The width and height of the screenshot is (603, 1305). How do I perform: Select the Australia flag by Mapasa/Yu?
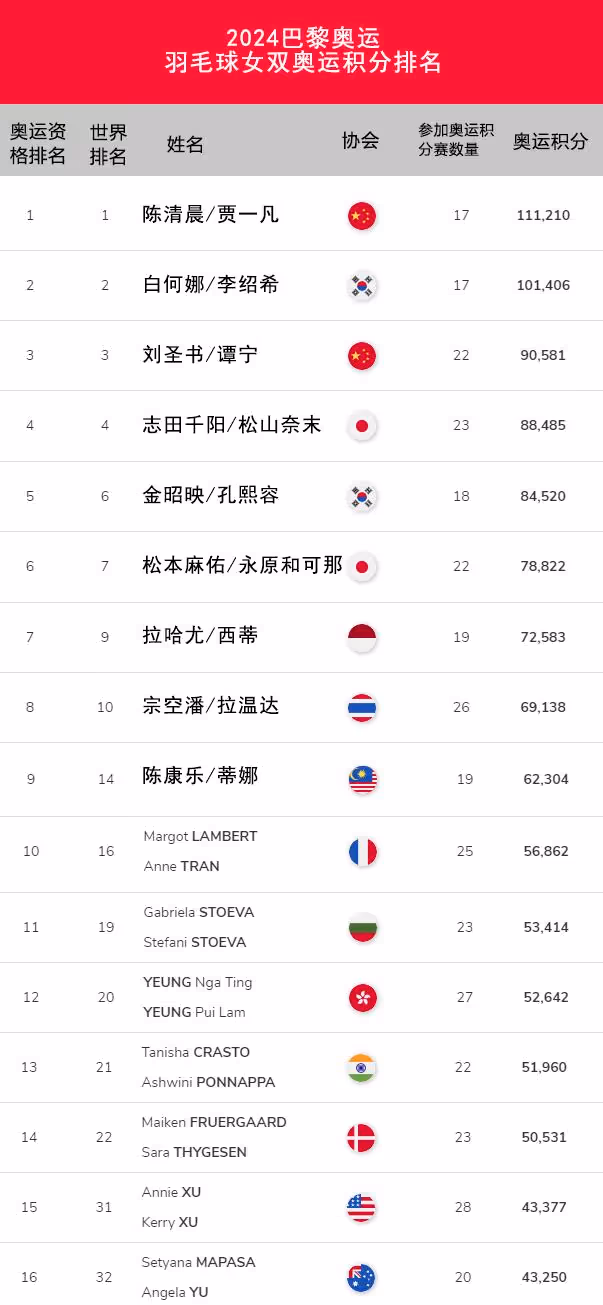pyautogui.click(x=361, y=1277)
